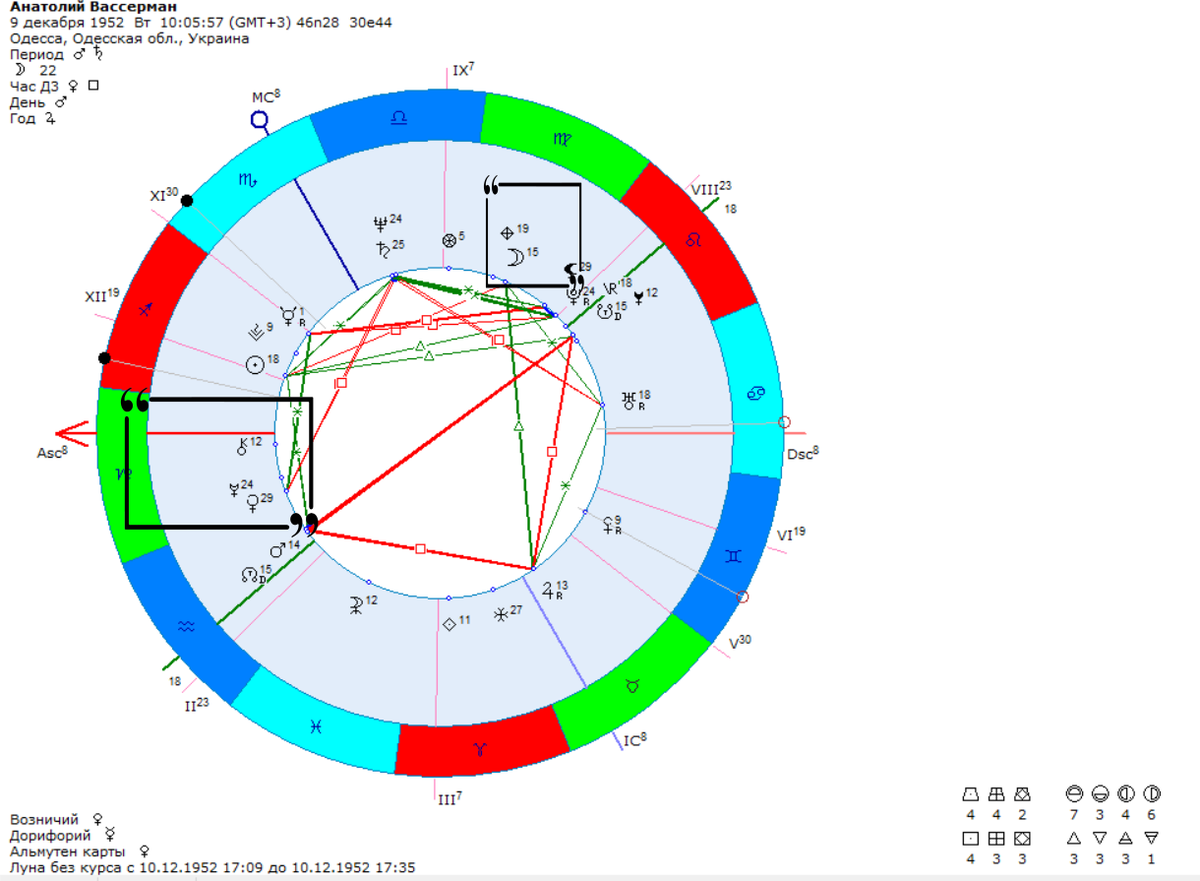Select the XII house cusp label
The image size is (1200, 881).
(102, 296)
